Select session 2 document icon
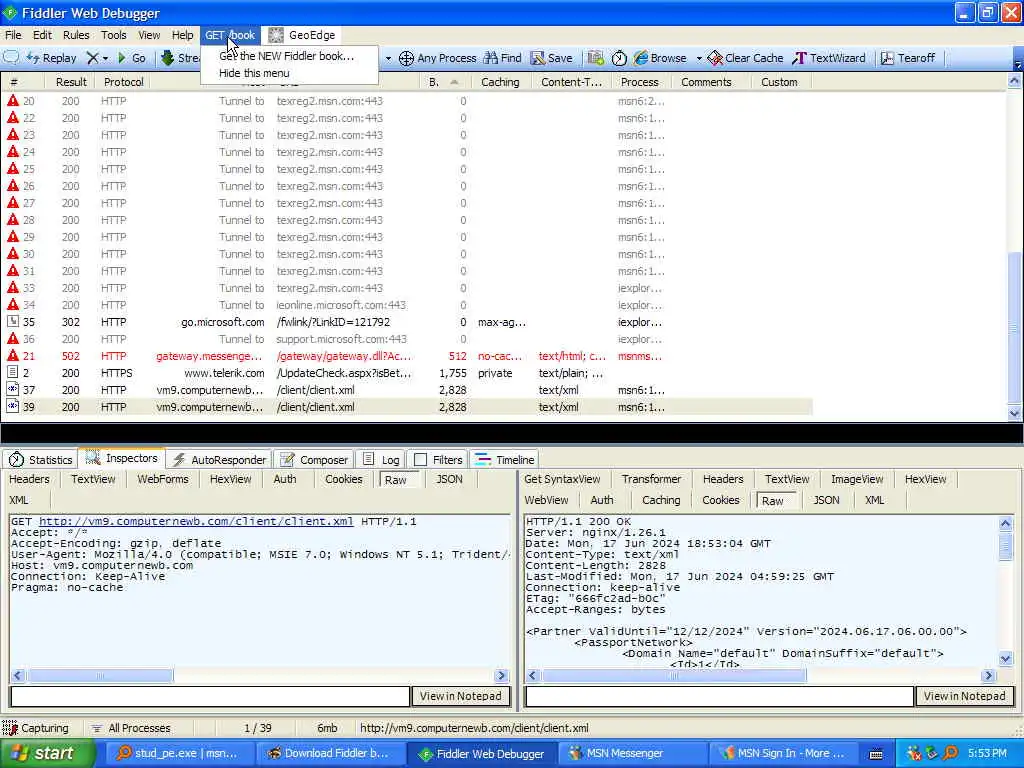This screenshot has height=768, width=1024. 12,373
